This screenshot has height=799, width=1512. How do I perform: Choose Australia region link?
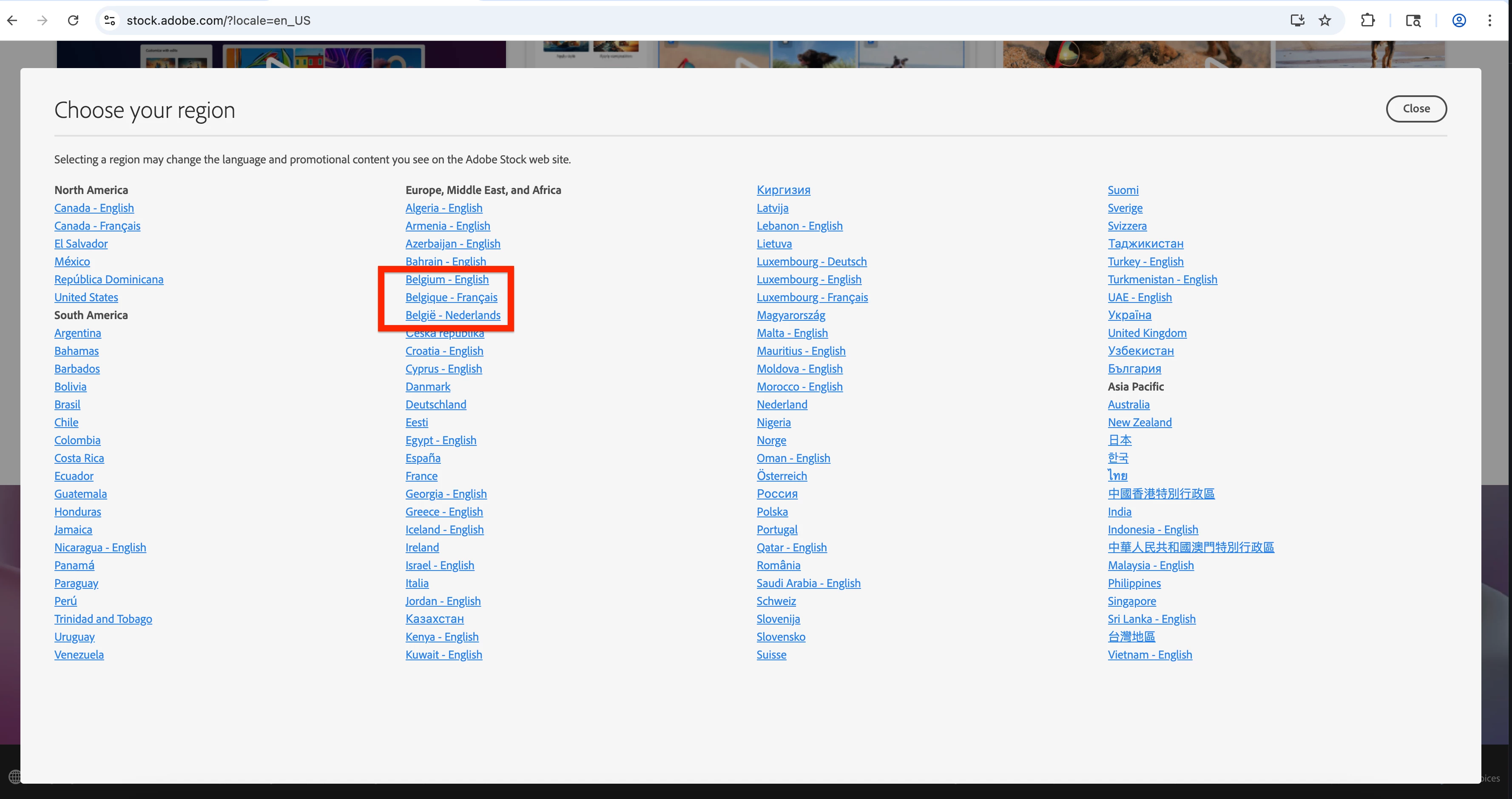pyautogui.click(x=1129, y=405)
